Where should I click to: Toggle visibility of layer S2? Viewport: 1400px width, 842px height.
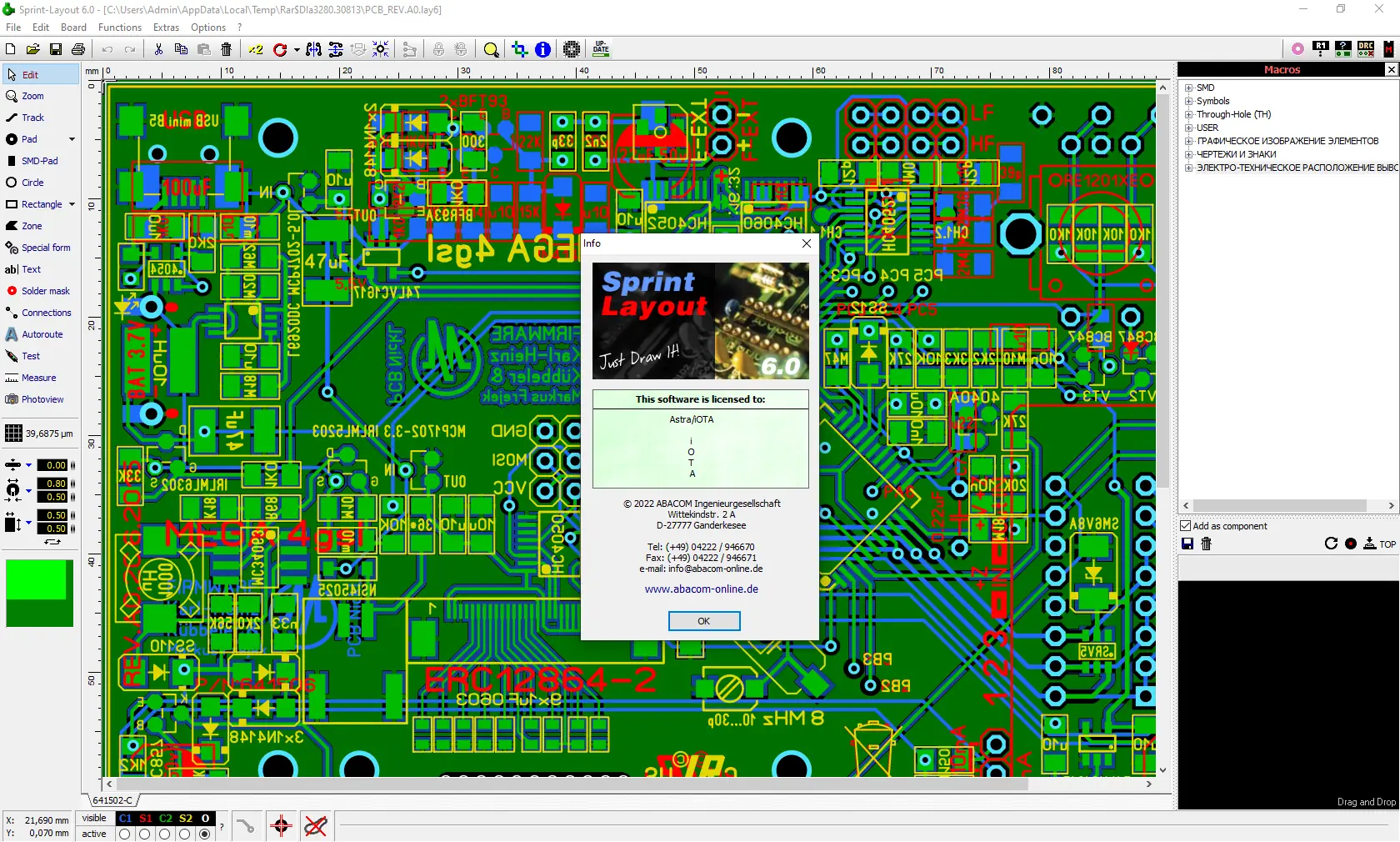(x=187, y=818)
